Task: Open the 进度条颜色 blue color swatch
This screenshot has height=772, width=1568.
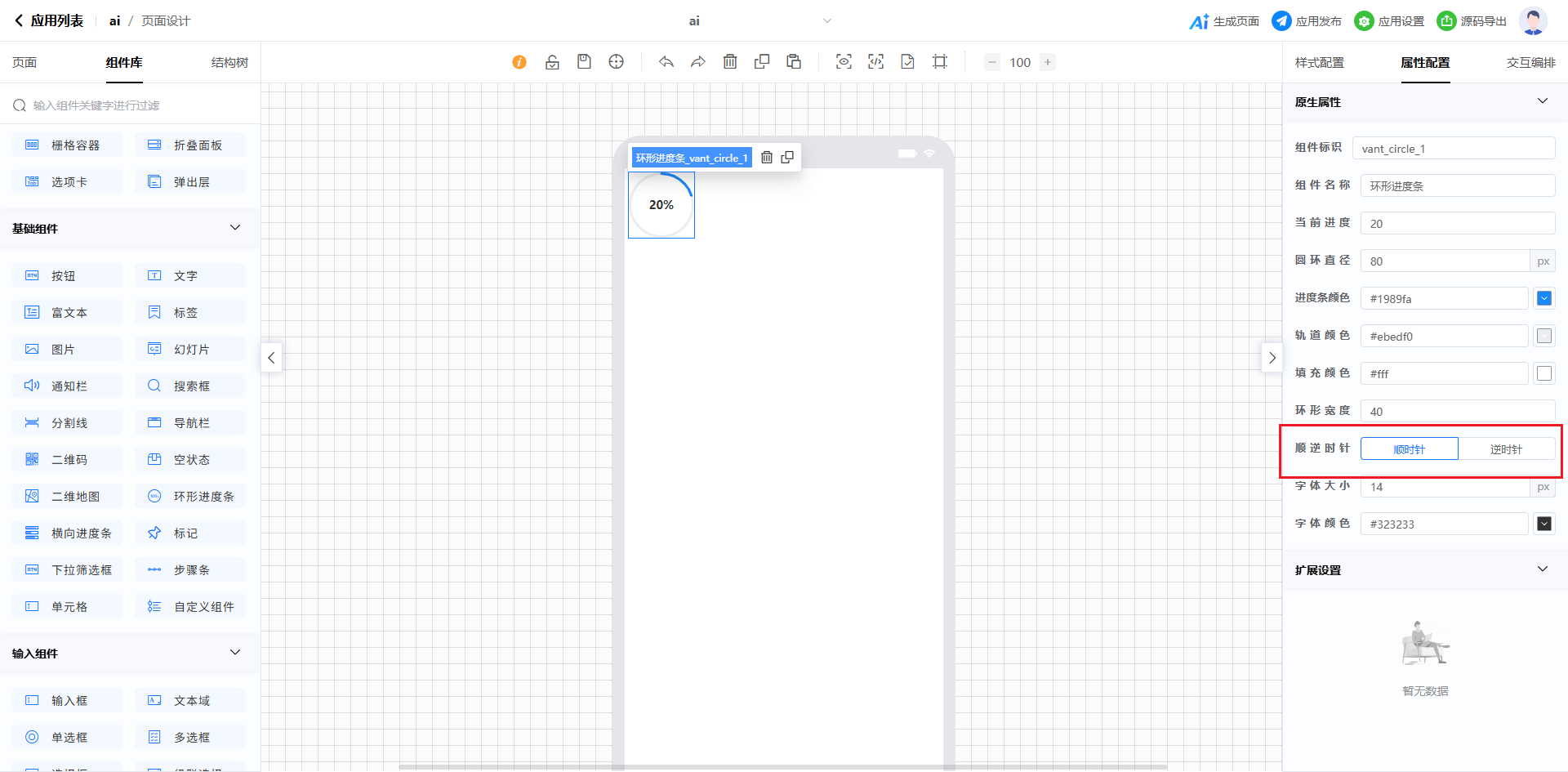Action: pyautogui.click(x=1543, y=299)
